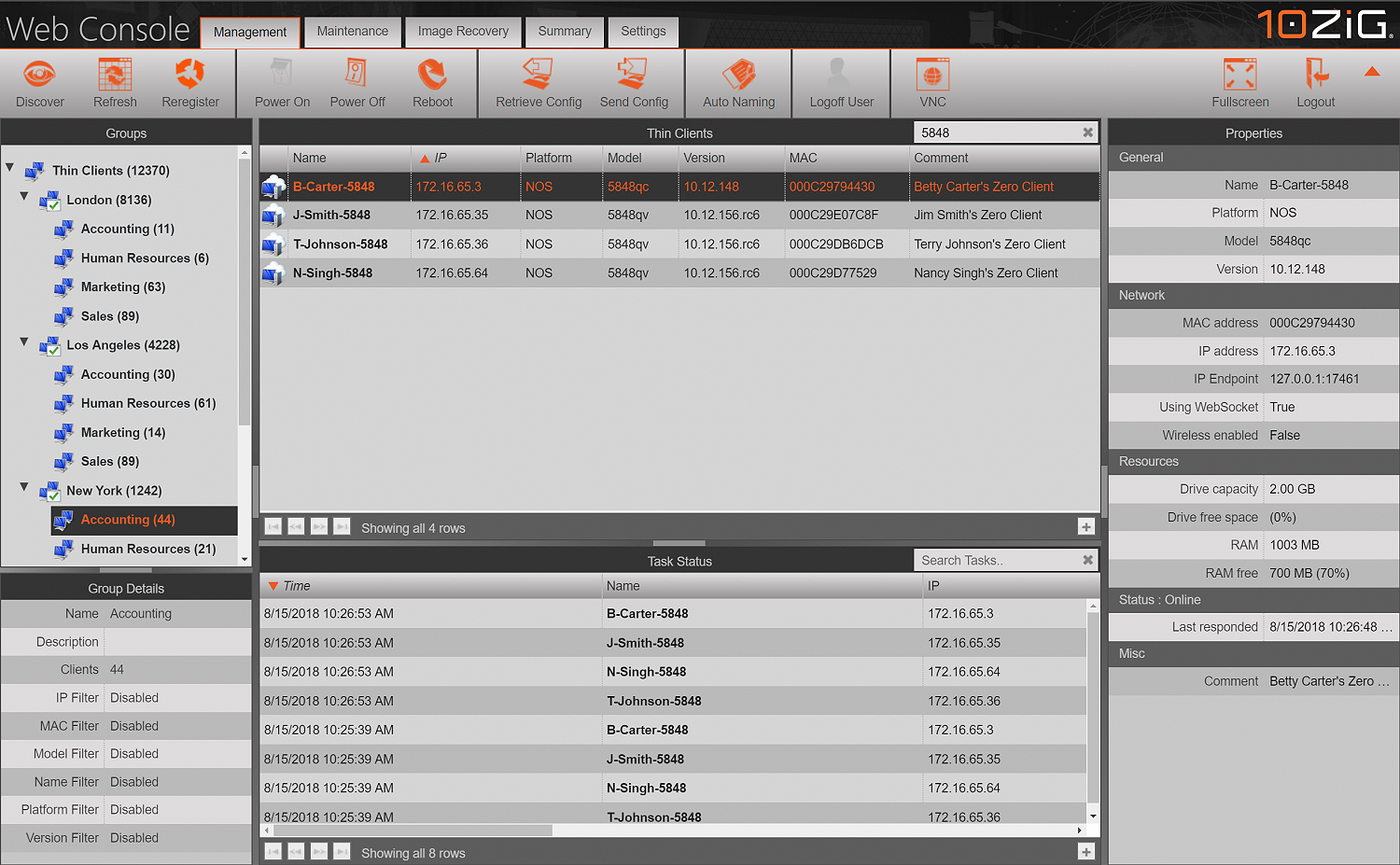Click the Refresh icon
The width and height of the screenshot is (1400, 865).
click(x=115, y=82)
